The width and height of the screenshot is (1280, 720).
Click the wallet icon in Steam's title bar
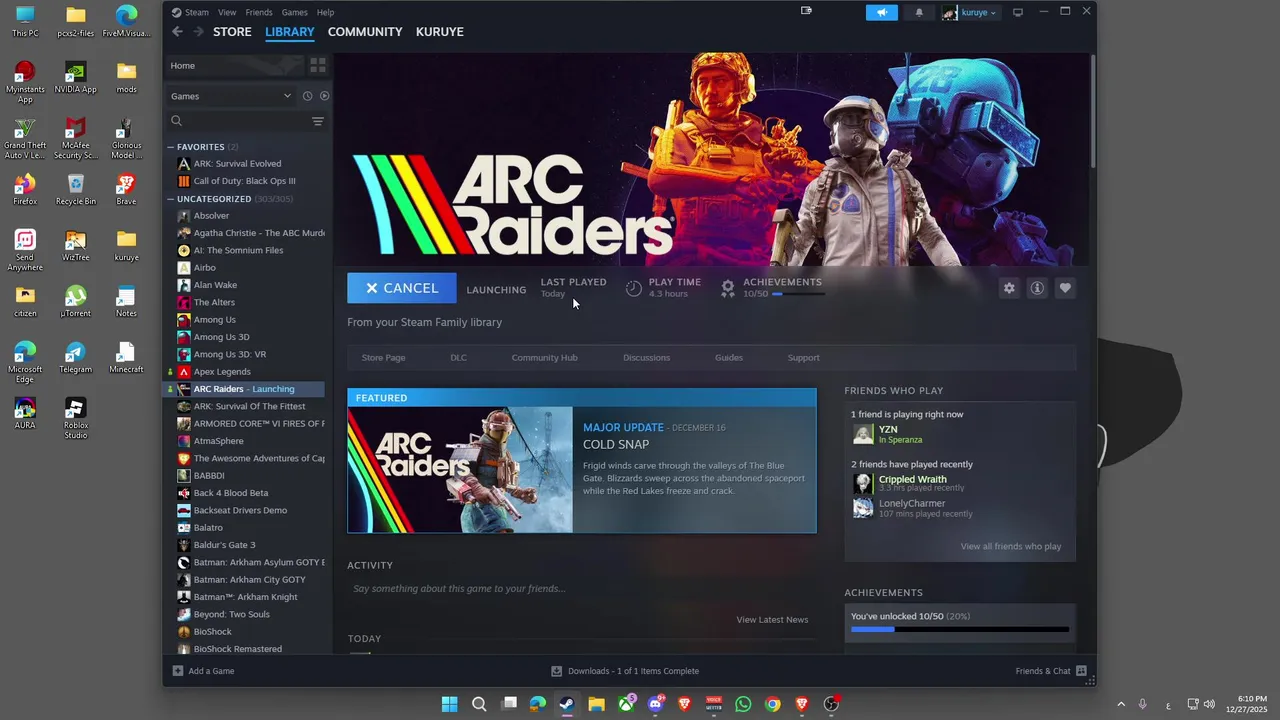coord(806,11)
